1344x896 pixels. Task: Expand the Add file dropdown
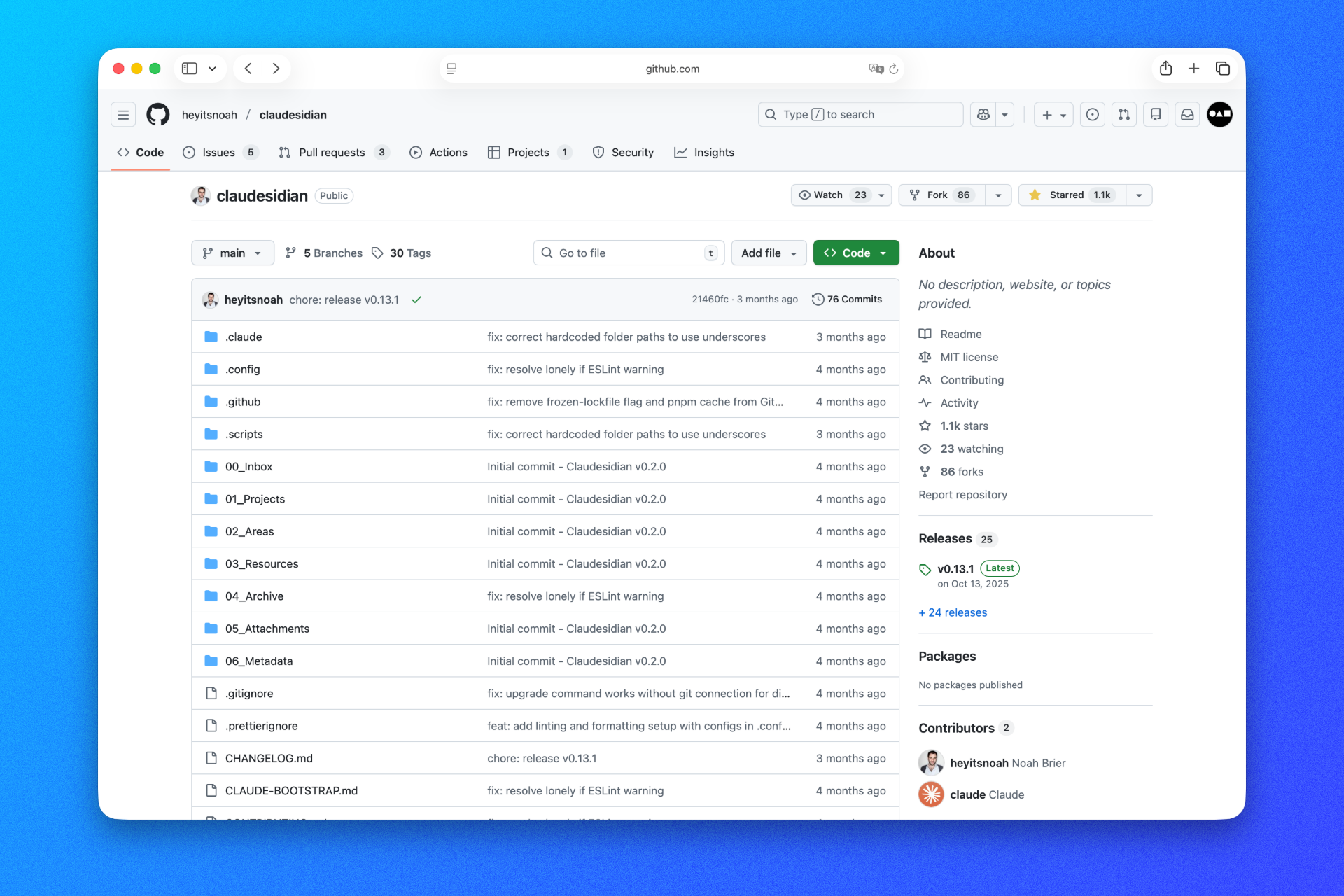pyautogui.click(x=769, y=253)
